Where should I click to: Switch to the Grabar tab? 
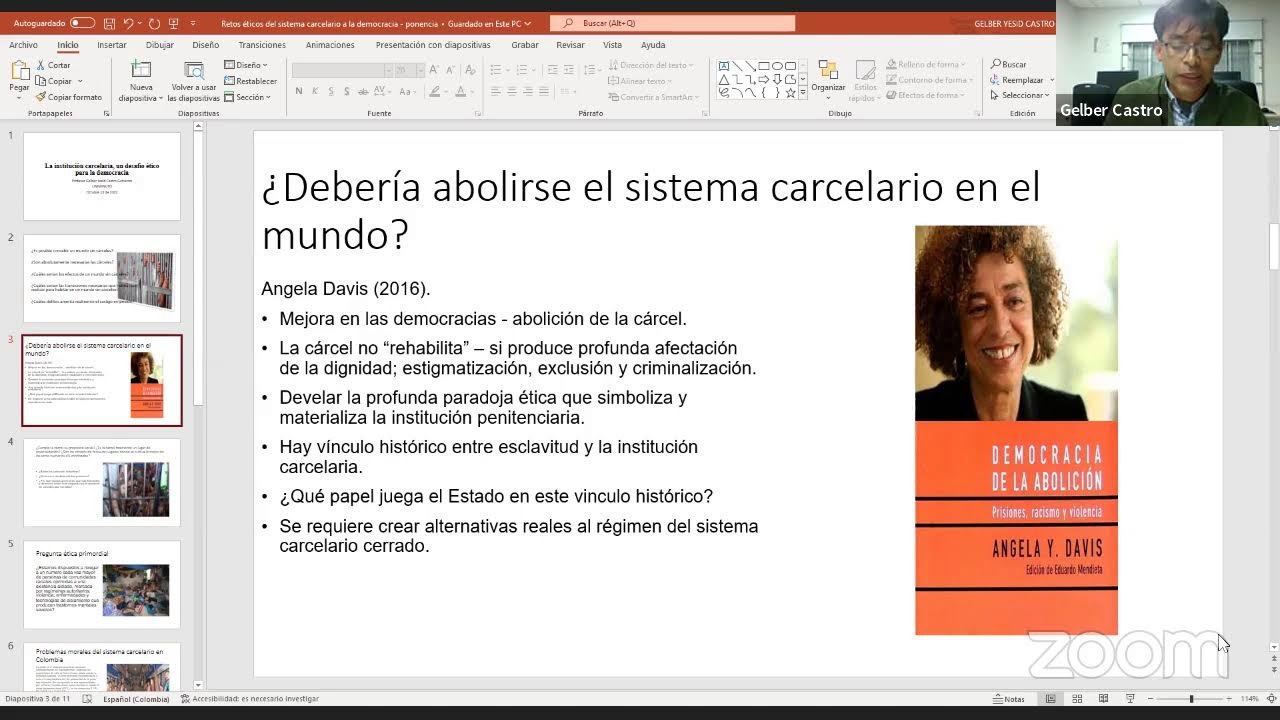tap(525, 45)
